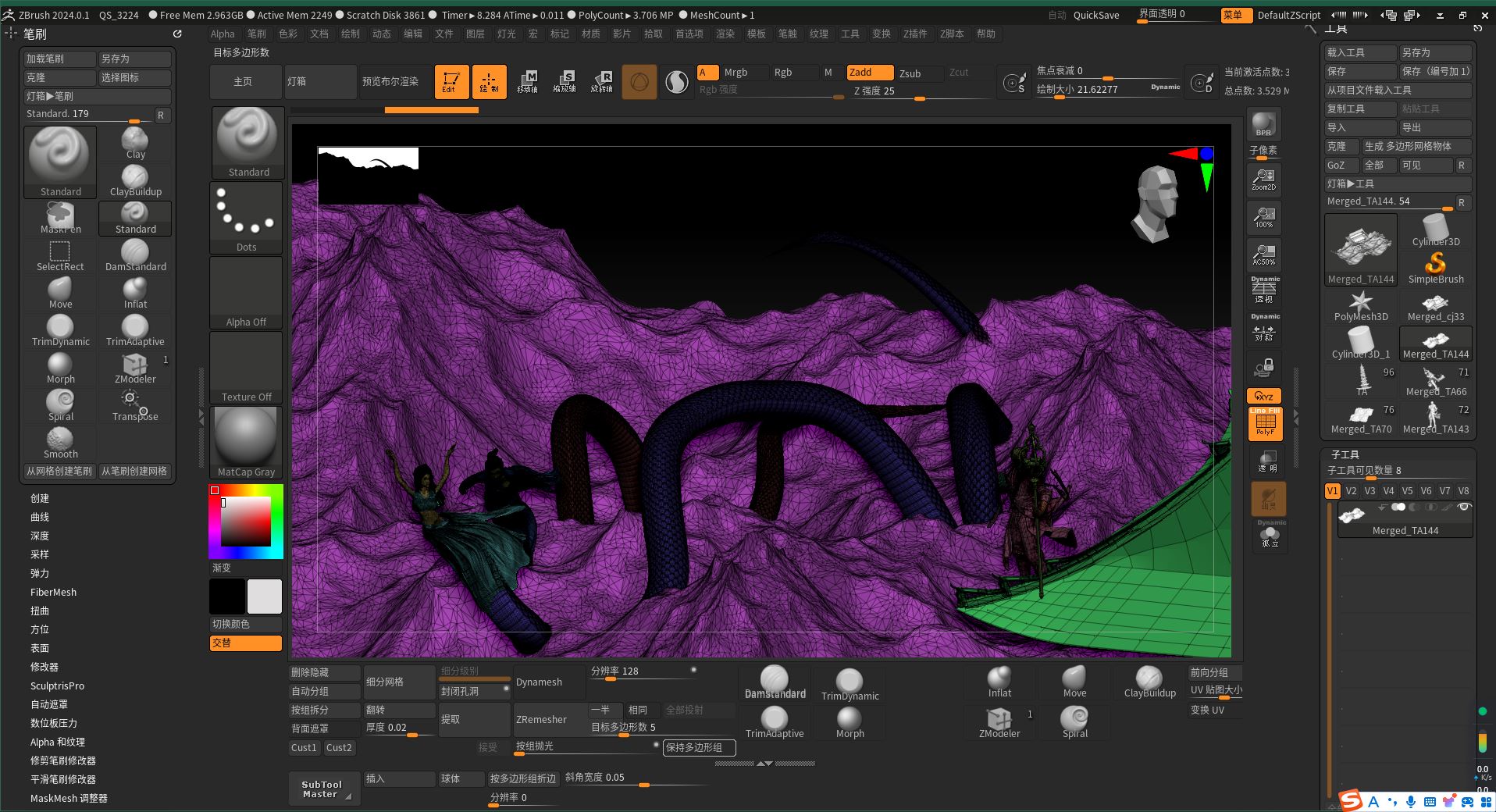
Task: Click the ZRemesher button
Action: coord(541,719)
